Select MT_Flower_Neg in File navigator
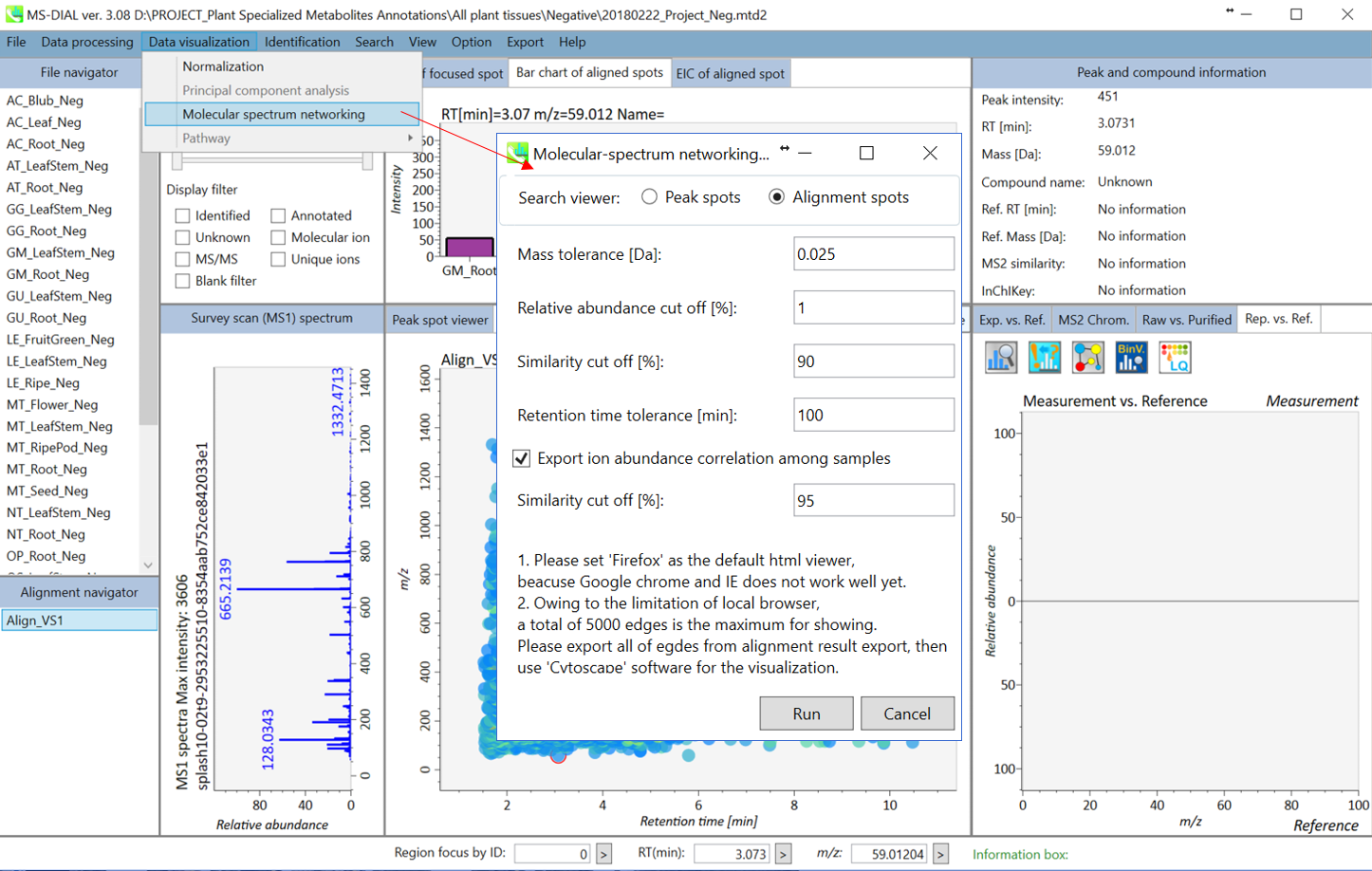1372x871 pixels. (52, 405)
